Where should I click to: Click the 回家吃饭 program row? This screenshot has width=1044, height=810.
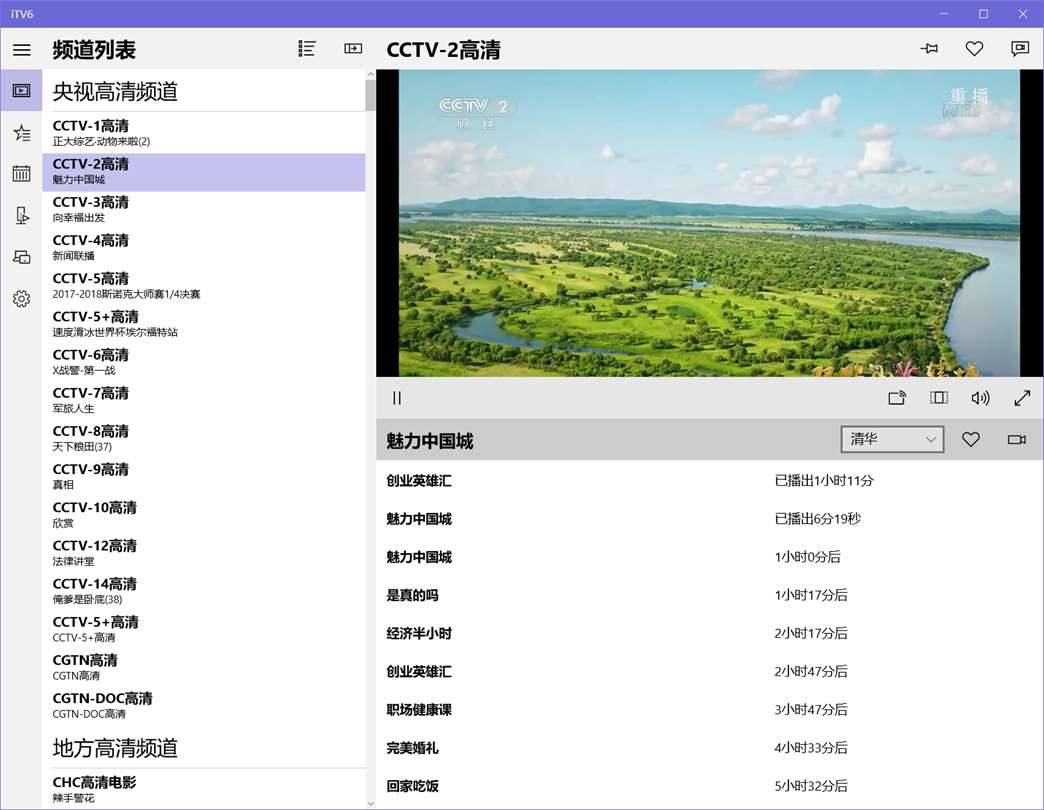710,786
